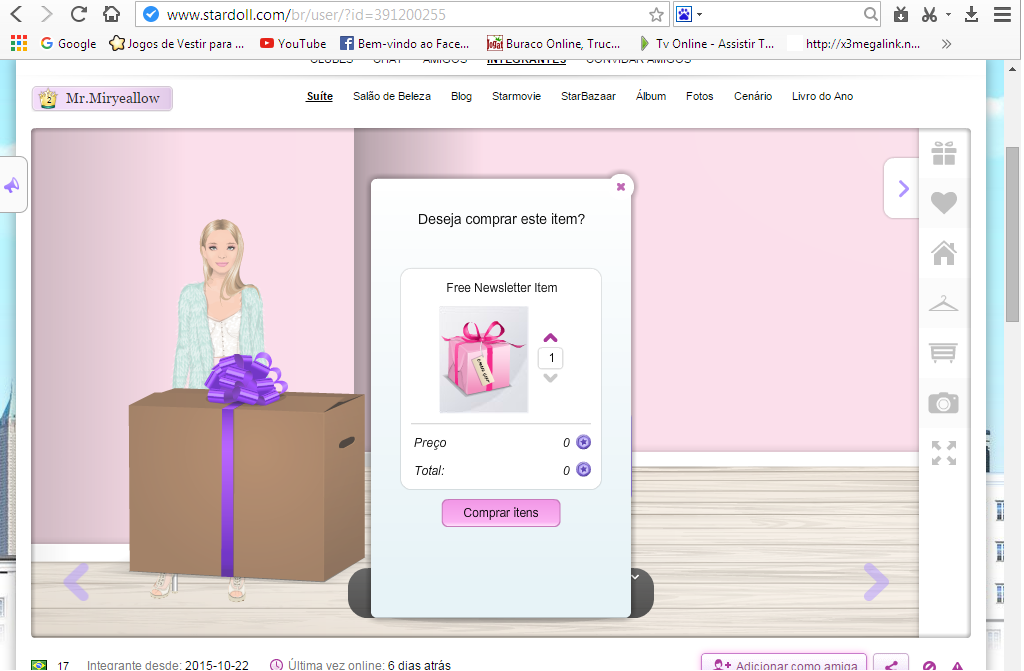Click the Mr.Miryeallow username badge

[x=102, y=99]
